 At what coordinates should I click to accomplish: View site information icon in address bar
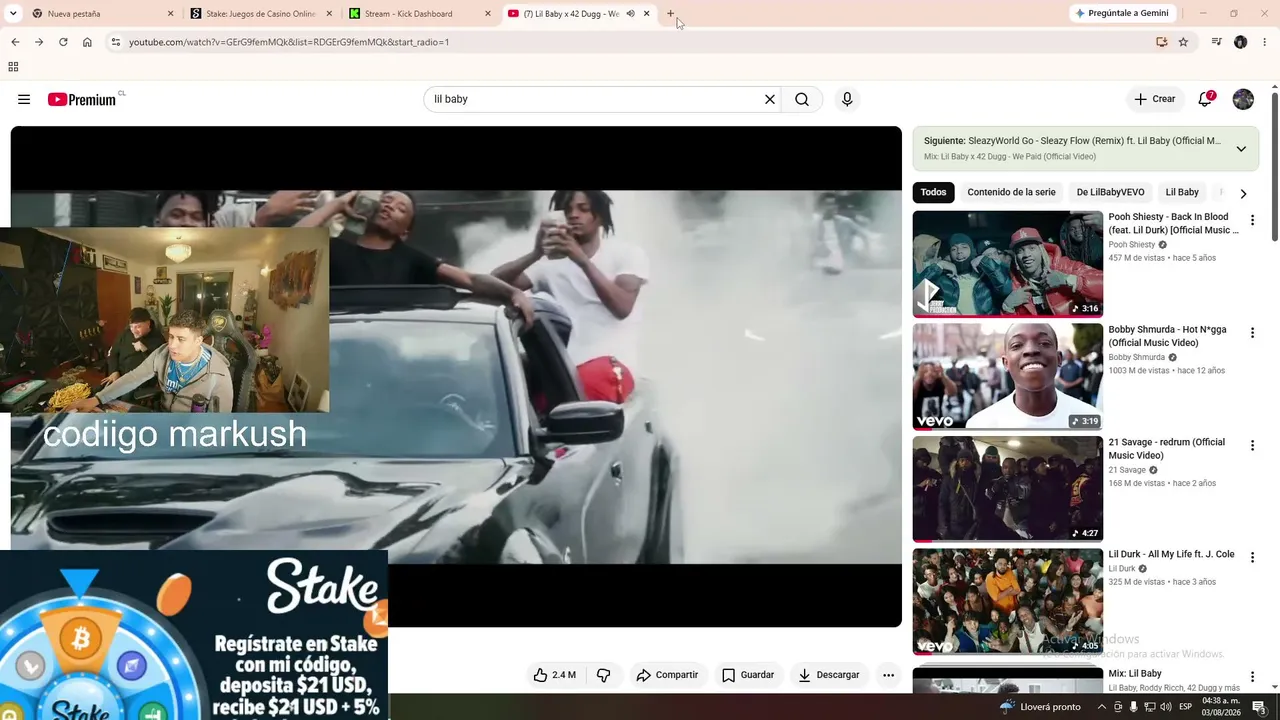pyautogui.click(x=116, y=42)
